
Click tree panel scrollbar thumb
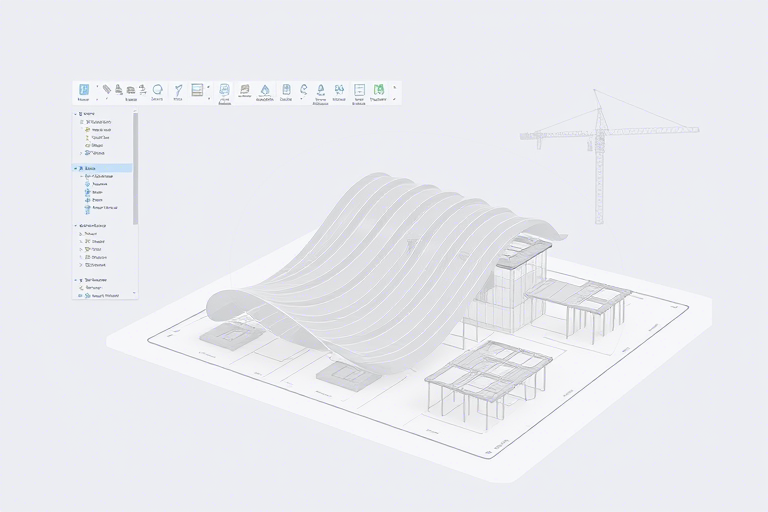pyautogui.click(x=135, y=169)
